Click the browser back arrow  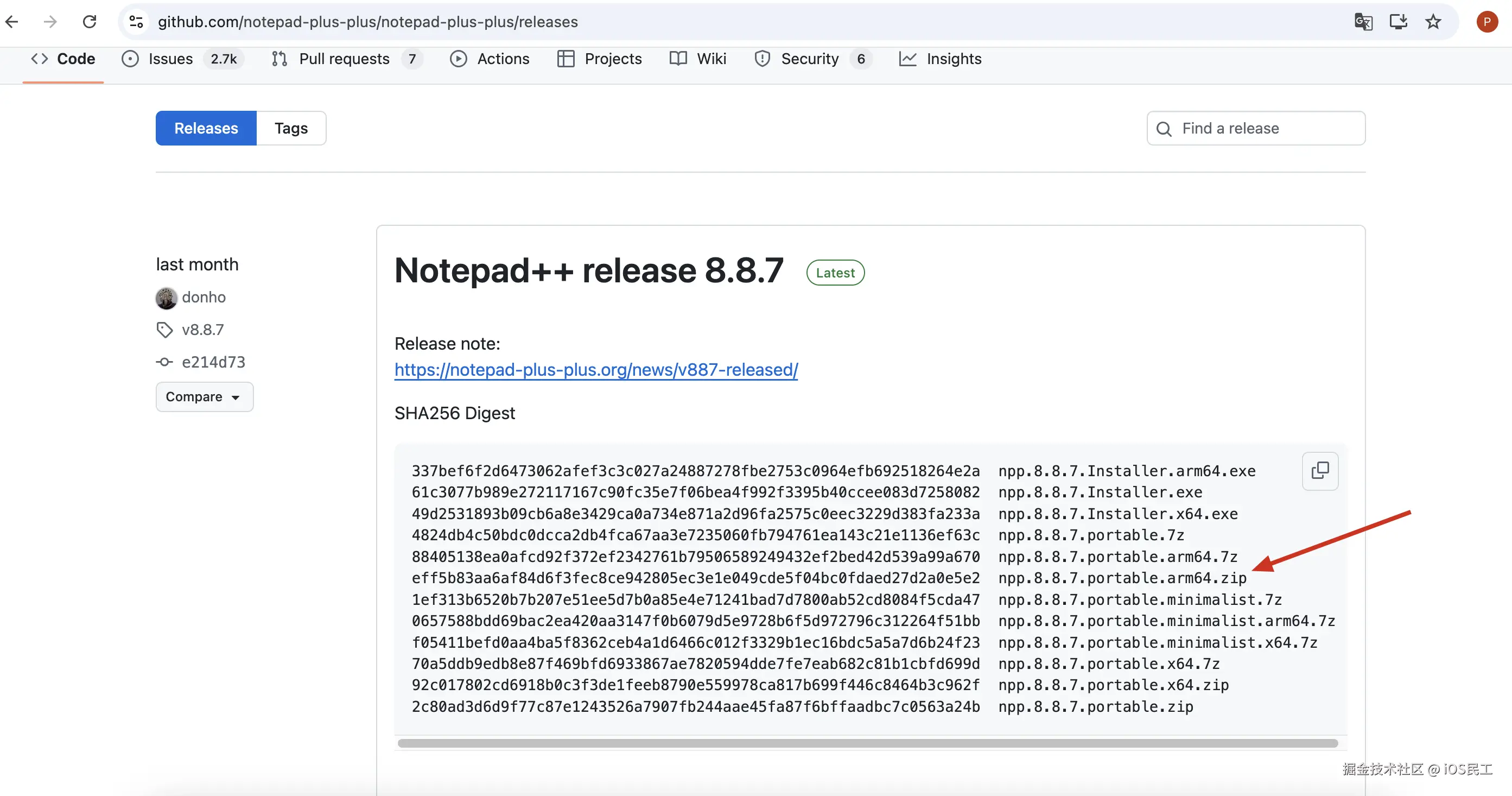pos(12,22)
